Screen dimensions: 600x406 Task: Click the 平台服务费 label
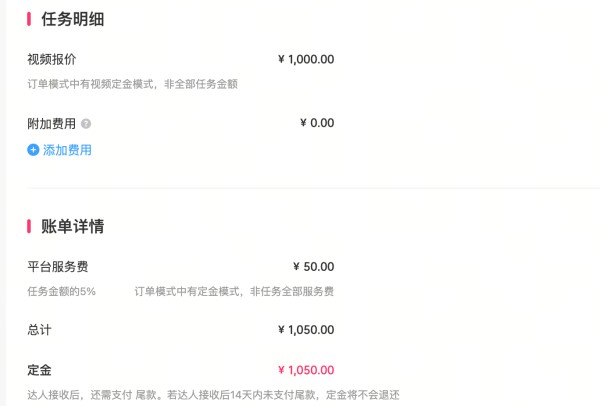click(x=58, y=267)
